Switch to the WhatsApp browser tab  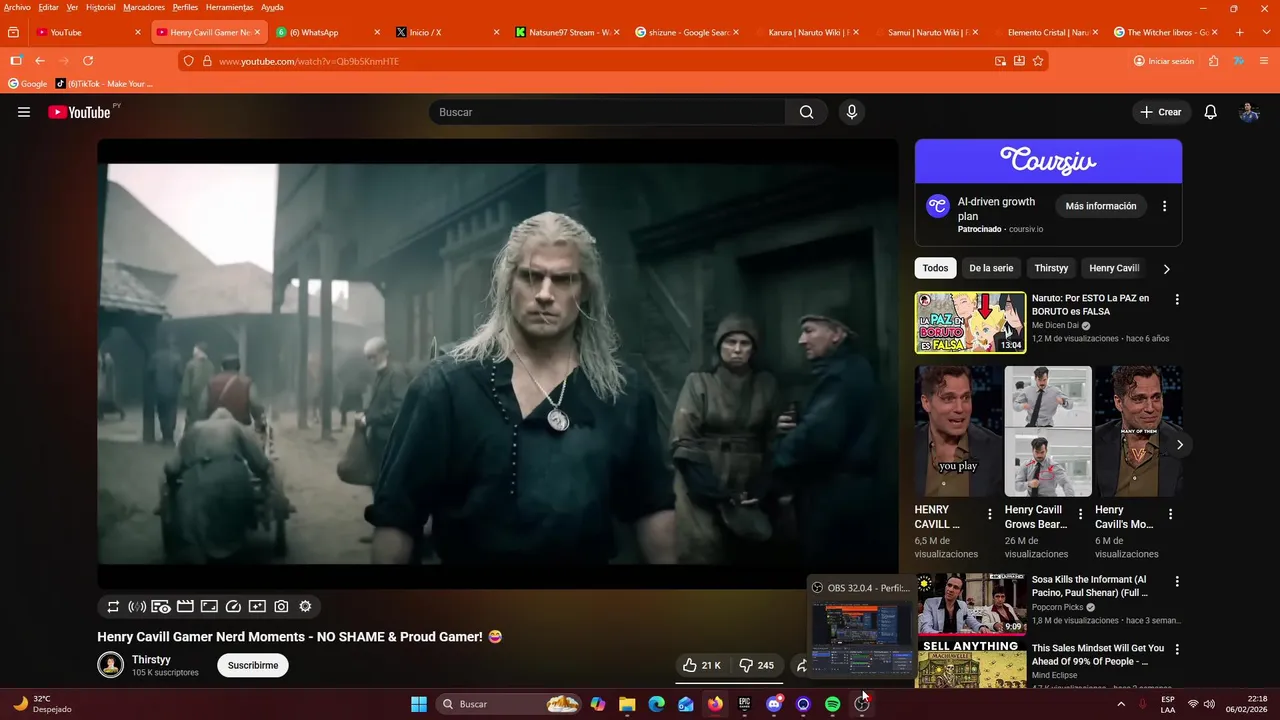point(327,32)
